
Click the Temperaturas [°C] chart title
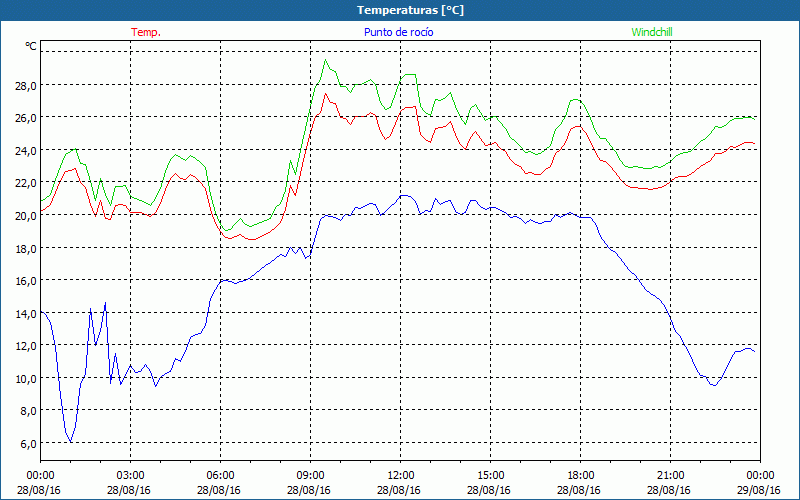pos(410,10)
